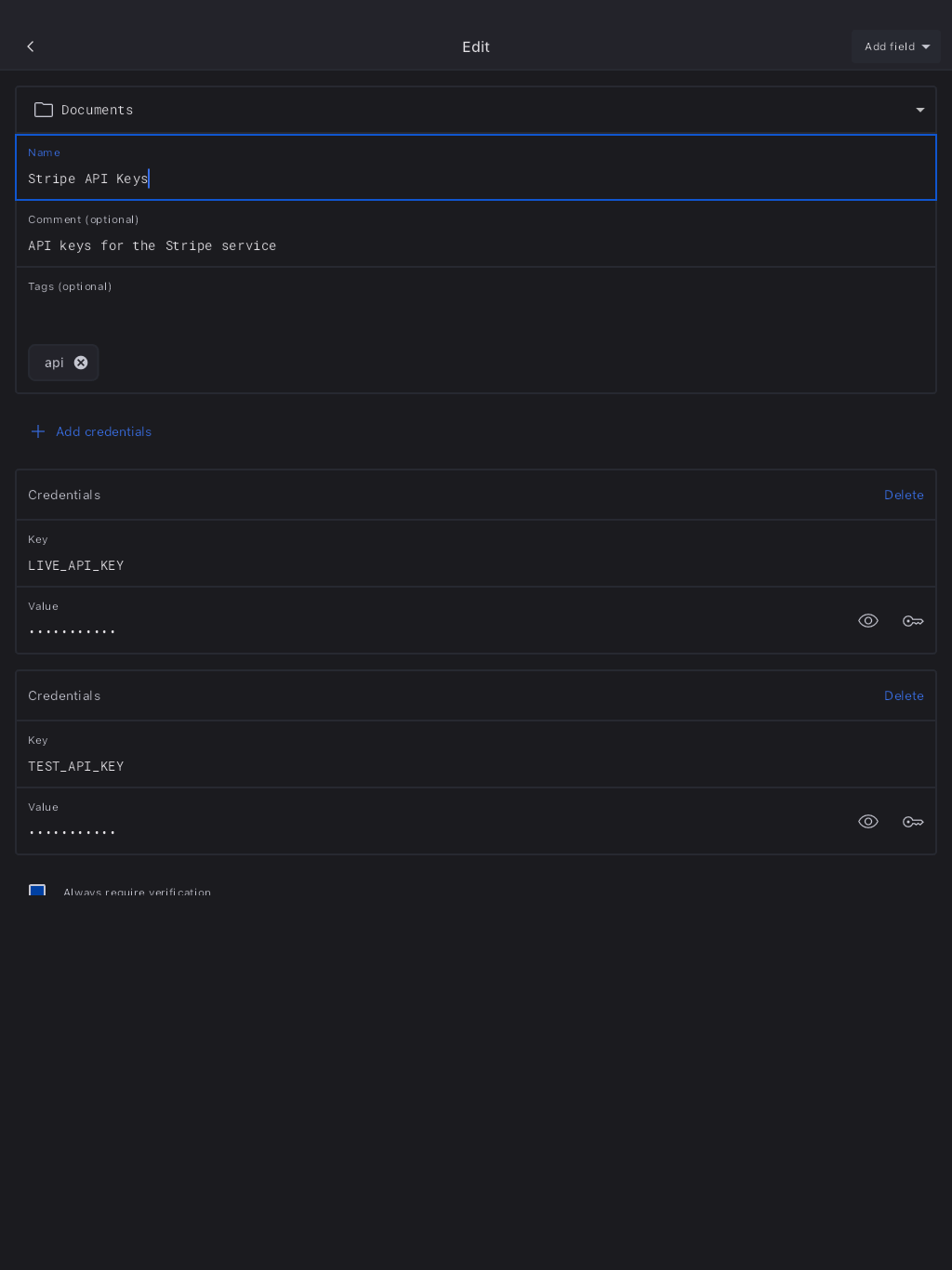This screenshot has width=952, height=1270.
Task: Expand the Documents folder selector arrow
Action: click(x=920, y=110)
